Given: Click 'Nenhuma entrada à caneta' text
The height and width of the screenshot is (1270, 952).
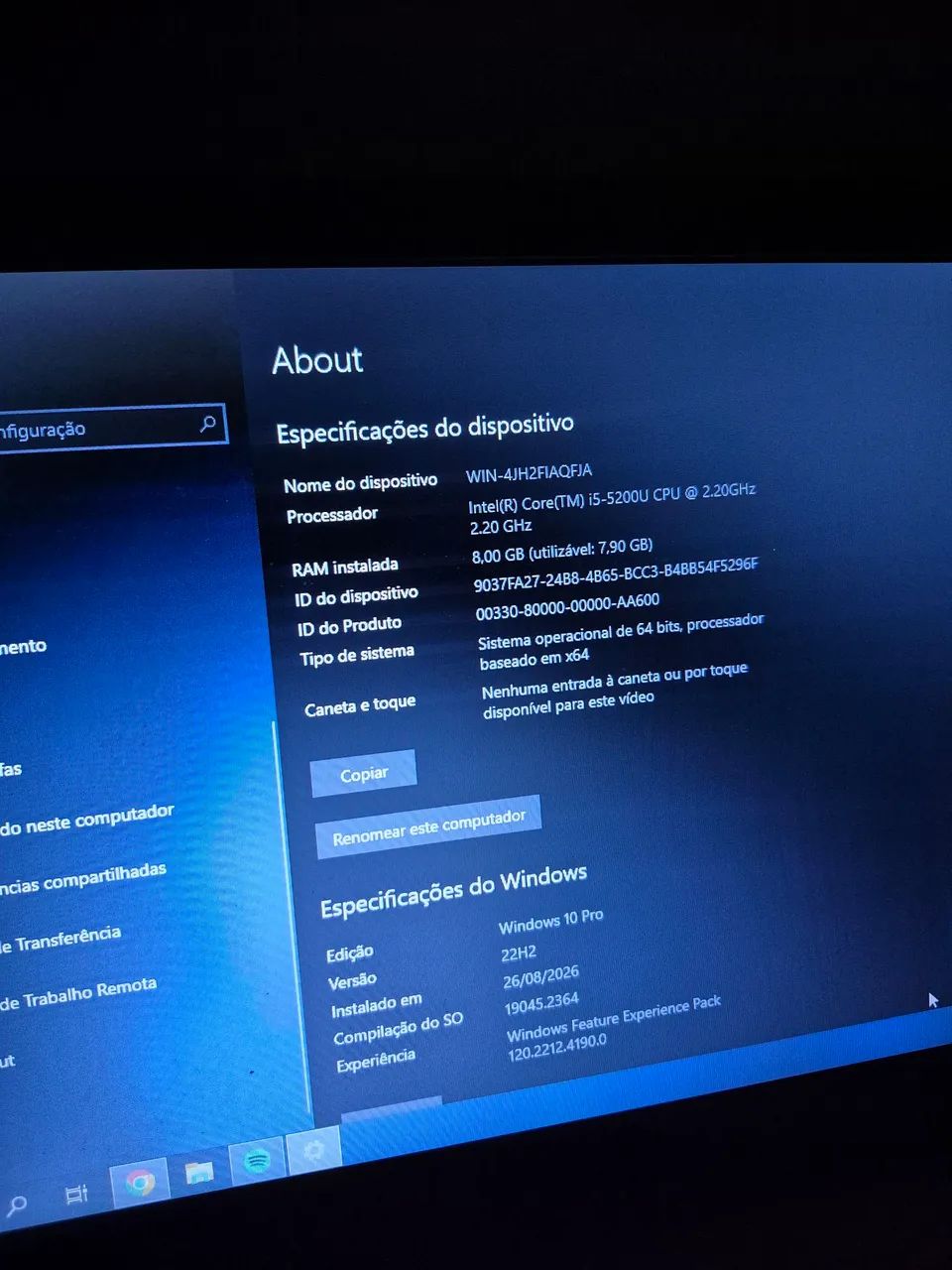Looking at the screenshot, I should [615, 691].
